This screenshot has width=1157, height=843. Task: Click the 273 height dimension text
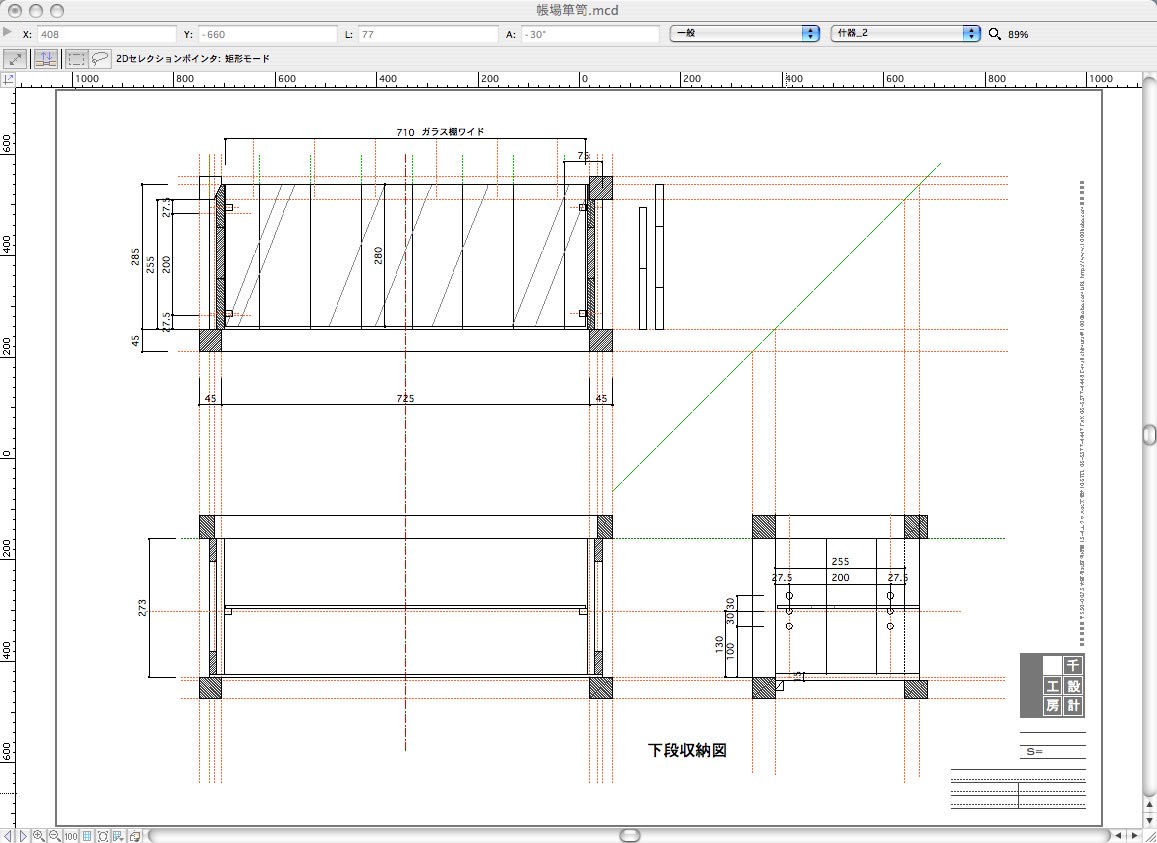coord(142,608)
